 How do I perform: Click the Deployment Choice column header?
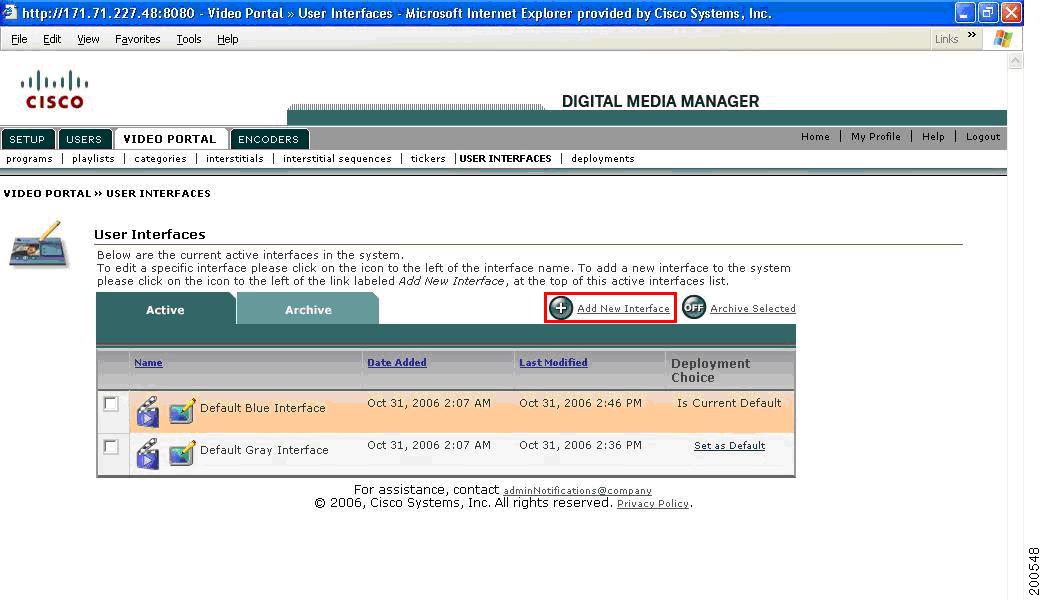710,370
